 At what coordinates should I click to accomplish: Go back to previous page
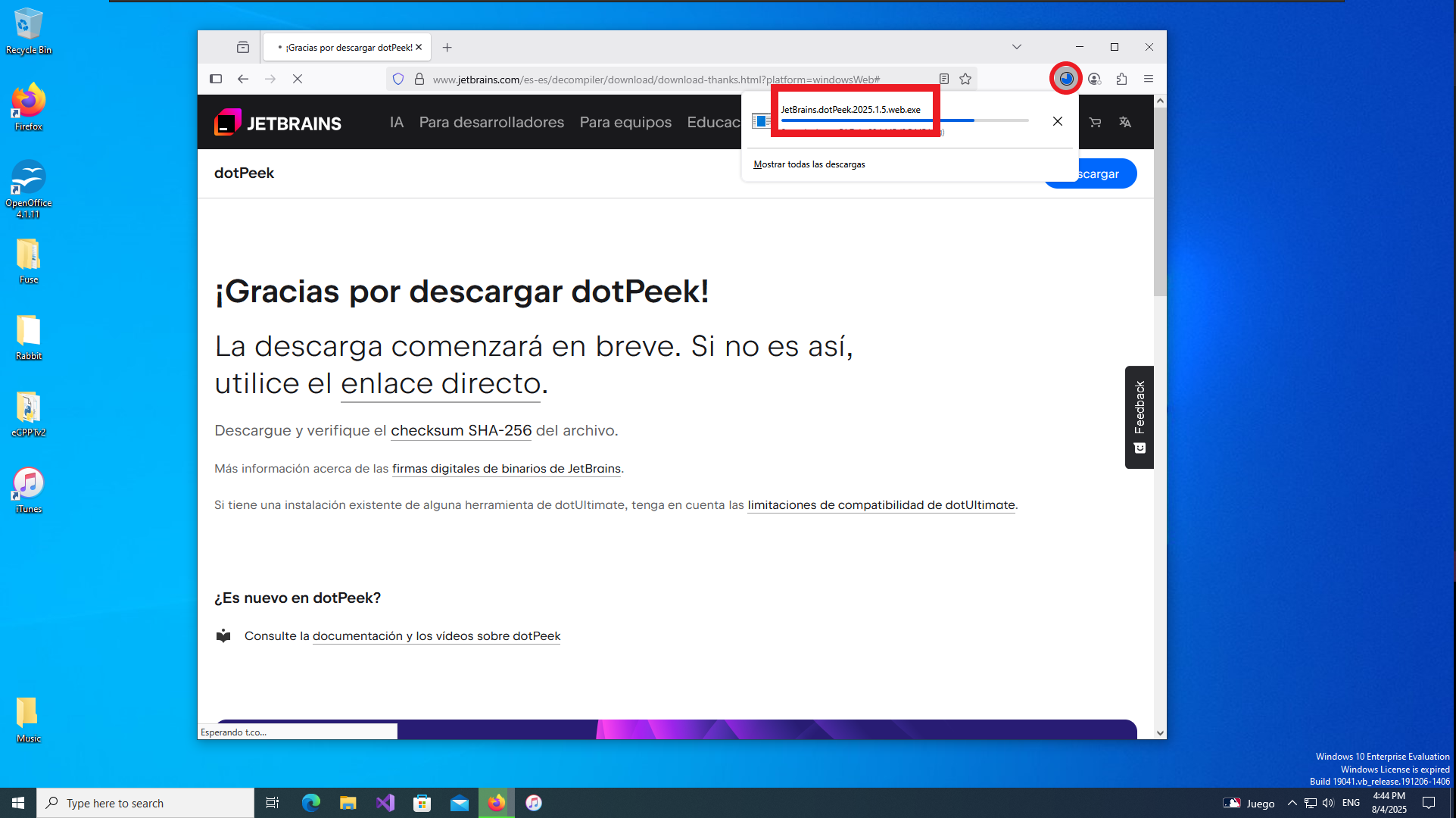point(243,79)
